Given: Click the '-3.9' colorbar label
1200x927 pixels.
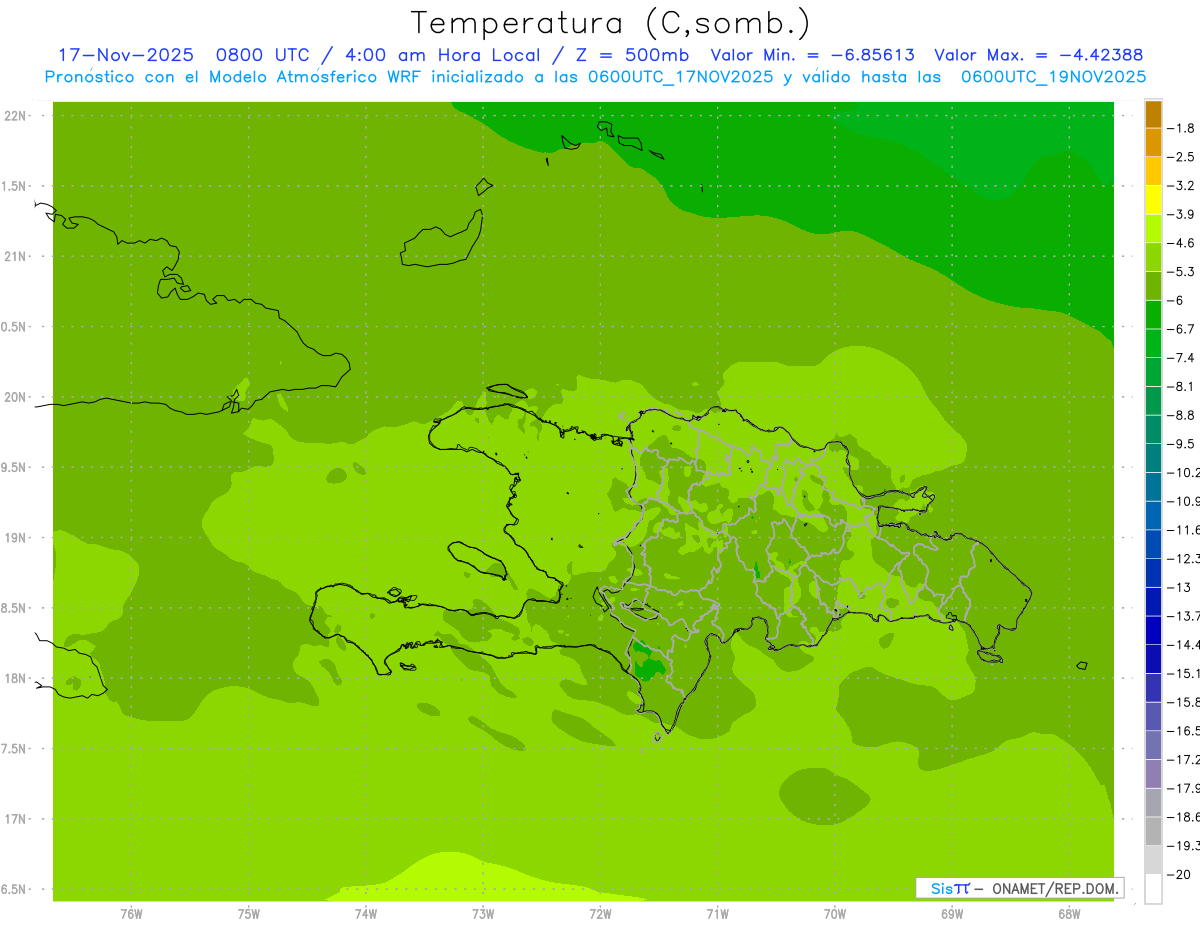Looking at the screenshot, I should coord(1183,214).
